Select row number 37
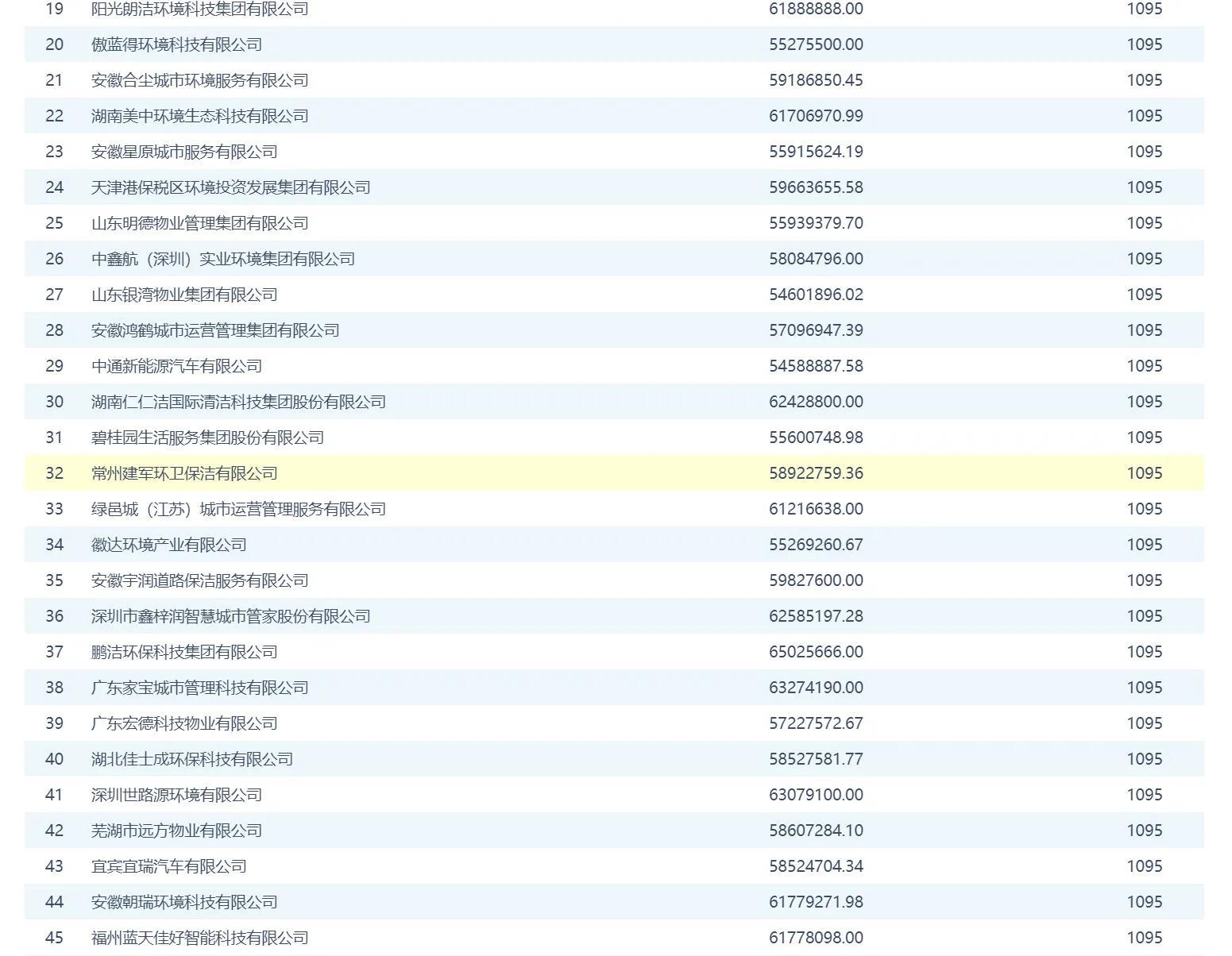The width and height of the screenshot is (1232, 956). pyautogui.click(x=54, y=652)
